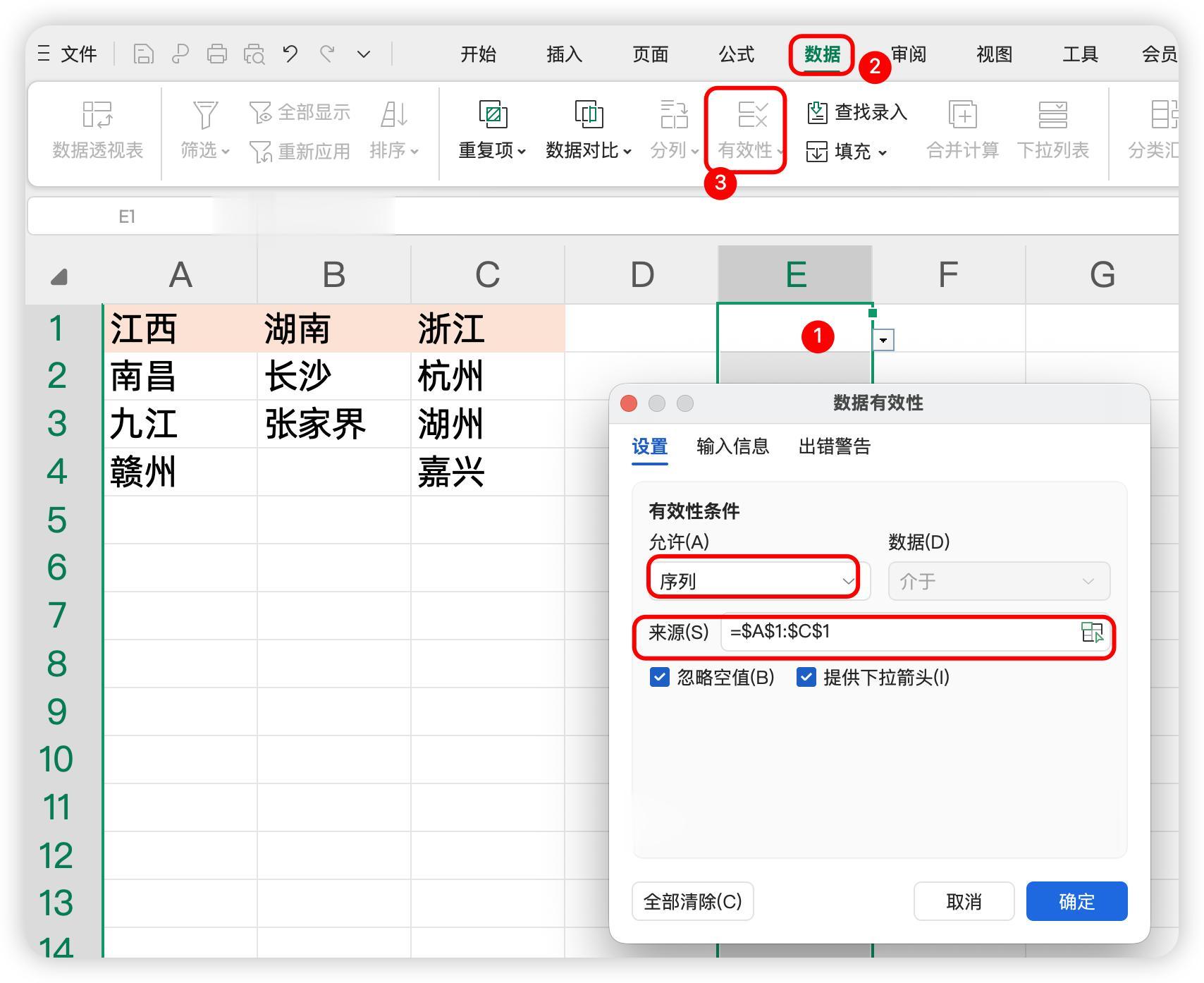Expand the quick access toolbar chevron
This screenshot has width=1204, height=983.
coord(364,54)
